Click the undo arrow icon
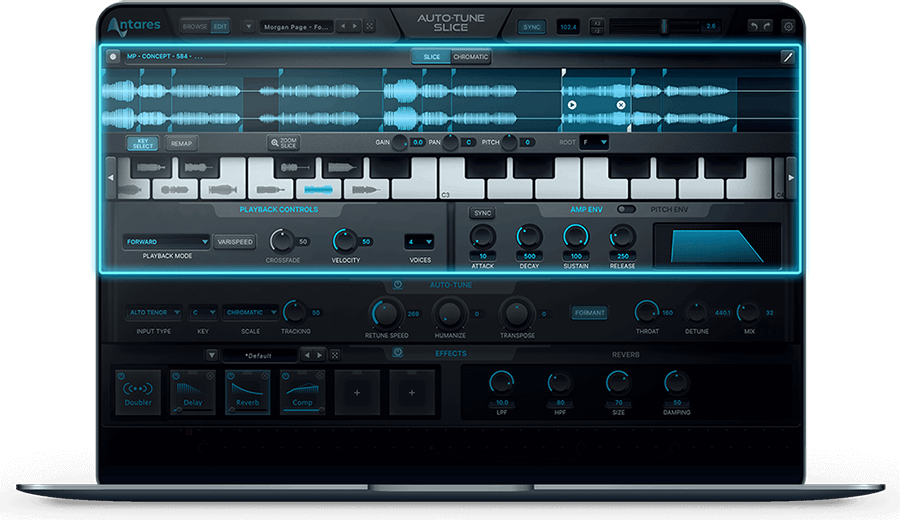This screenshot has height=520, width=900. tap(754, 26)
